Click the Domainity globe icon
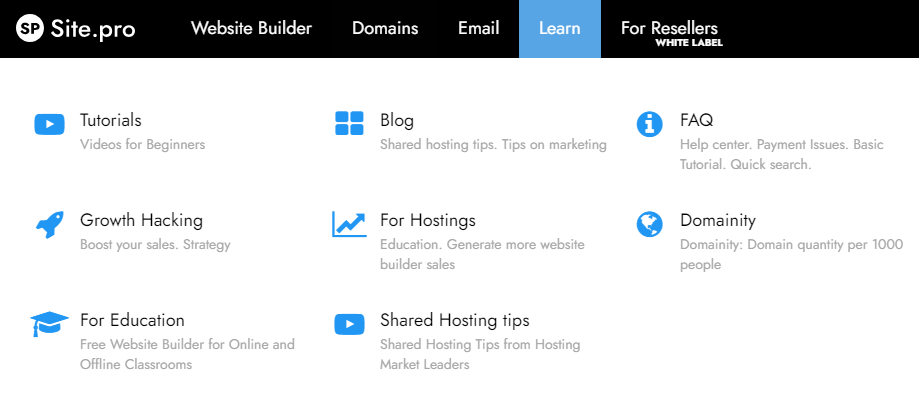 (650, 224)
